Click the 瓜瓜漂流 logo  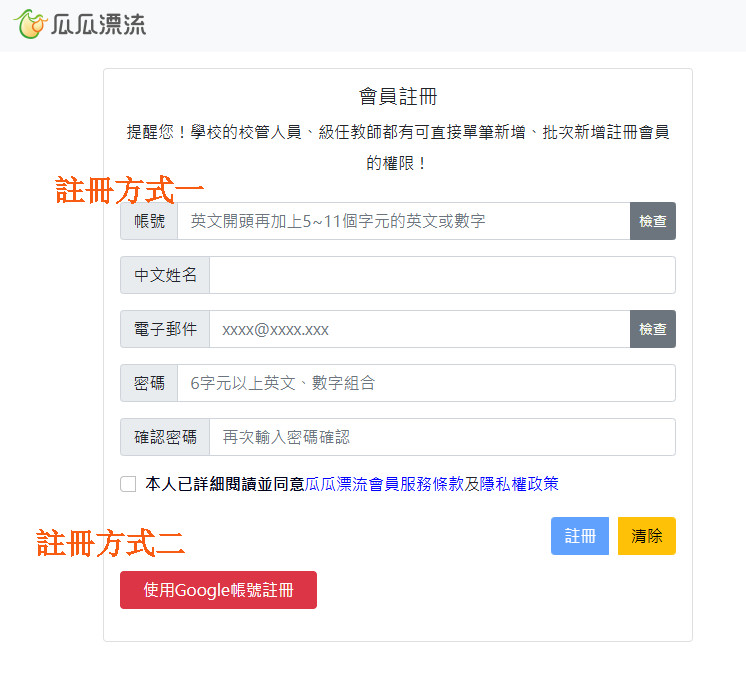click(x=80, y=24)
